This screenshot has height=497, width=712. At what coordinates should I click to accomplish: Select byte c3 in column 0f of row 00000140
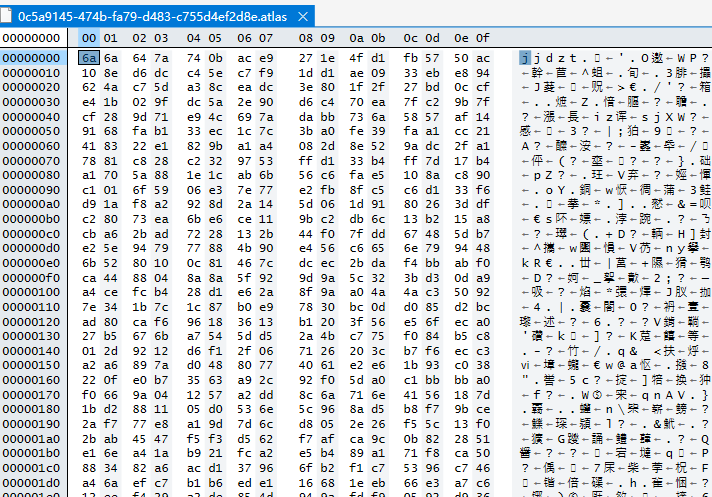coord(483,351)
